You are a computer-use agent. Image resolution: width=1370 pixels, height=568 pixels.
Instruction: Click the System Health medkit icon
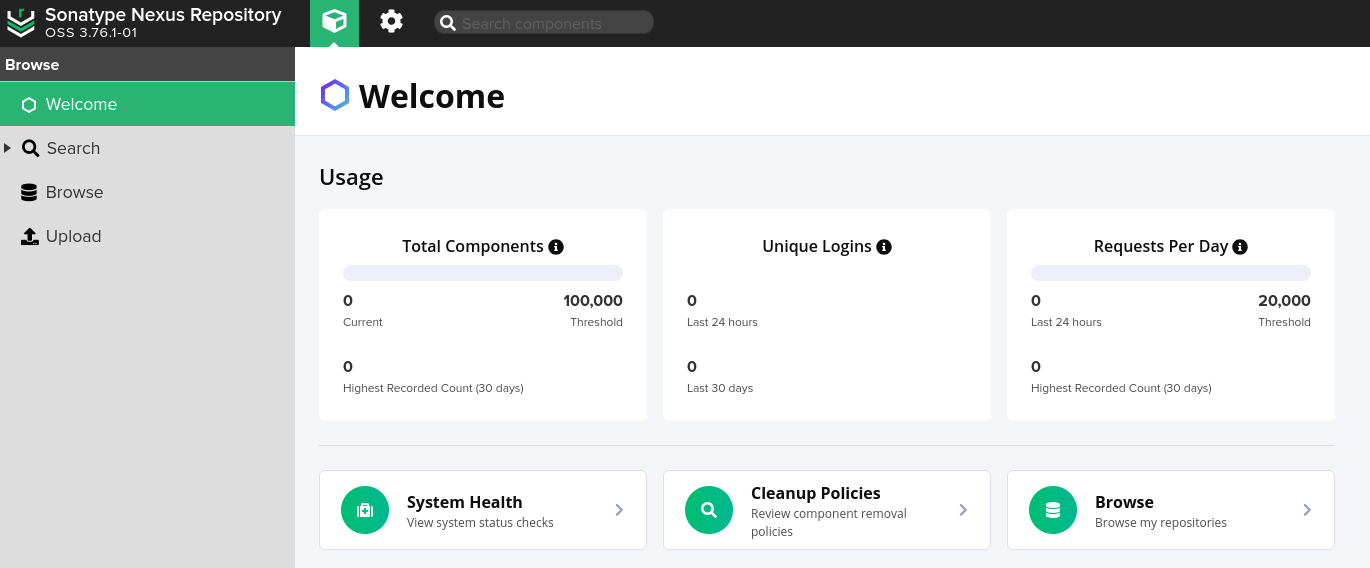pyautogui.click(x=365, y=510)
